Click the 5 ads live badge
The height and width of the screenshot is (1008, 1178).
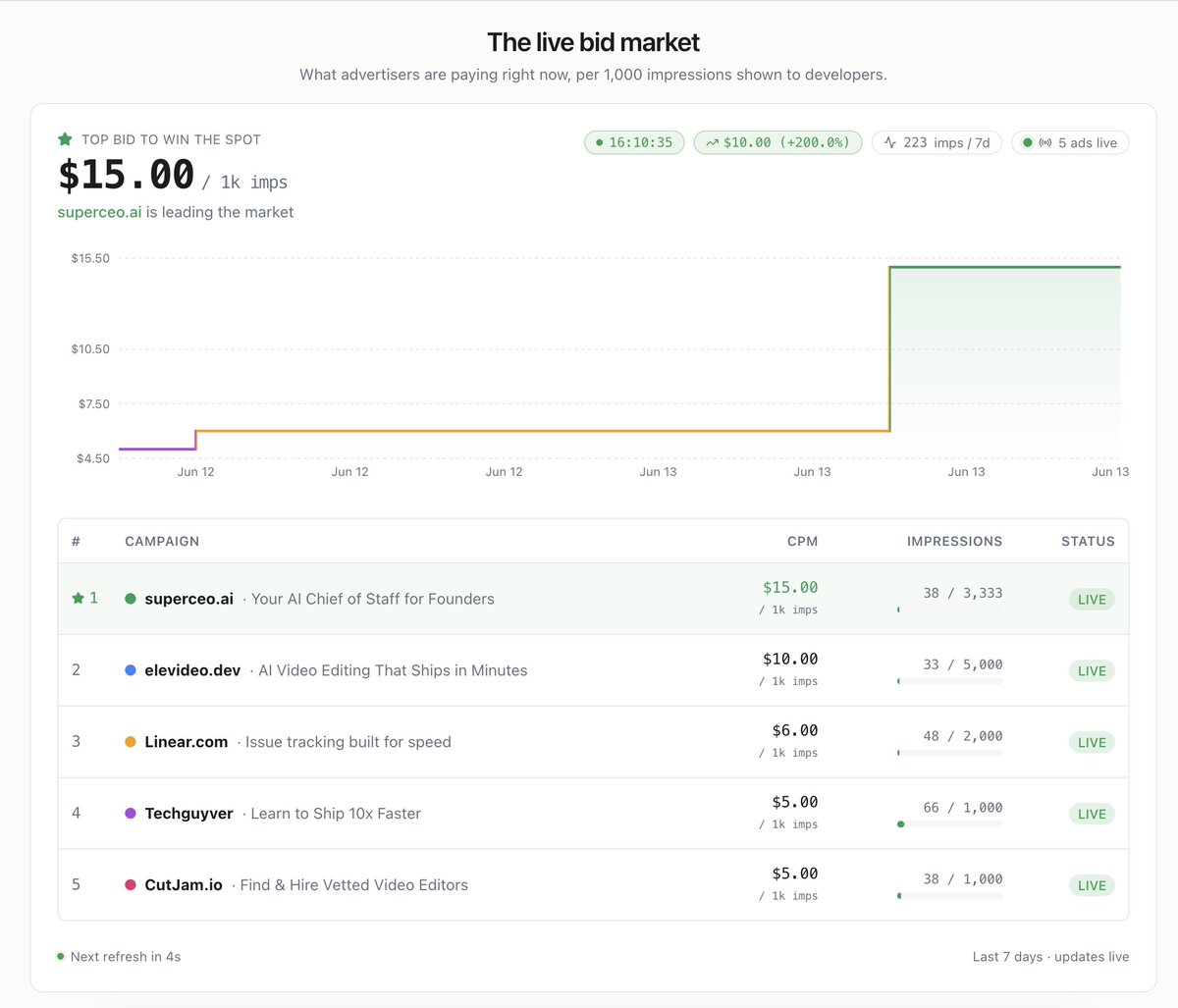coord(1070,142)
